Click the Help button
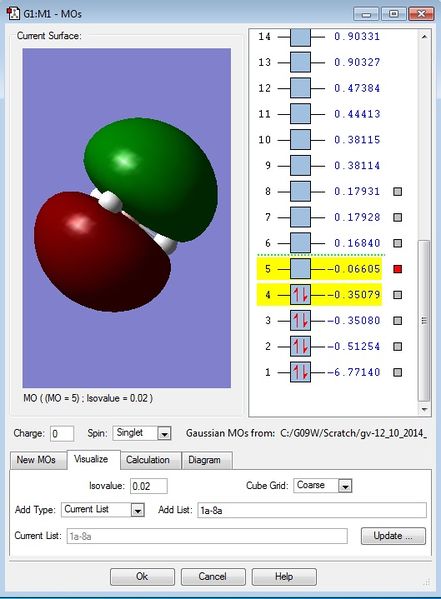 [284, 576]
